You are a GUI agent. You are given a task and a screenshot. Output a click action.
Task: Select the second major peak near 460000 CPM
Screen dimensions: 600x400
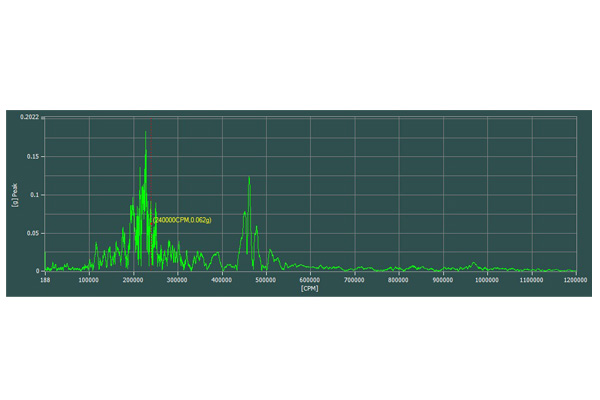point(249,179)
